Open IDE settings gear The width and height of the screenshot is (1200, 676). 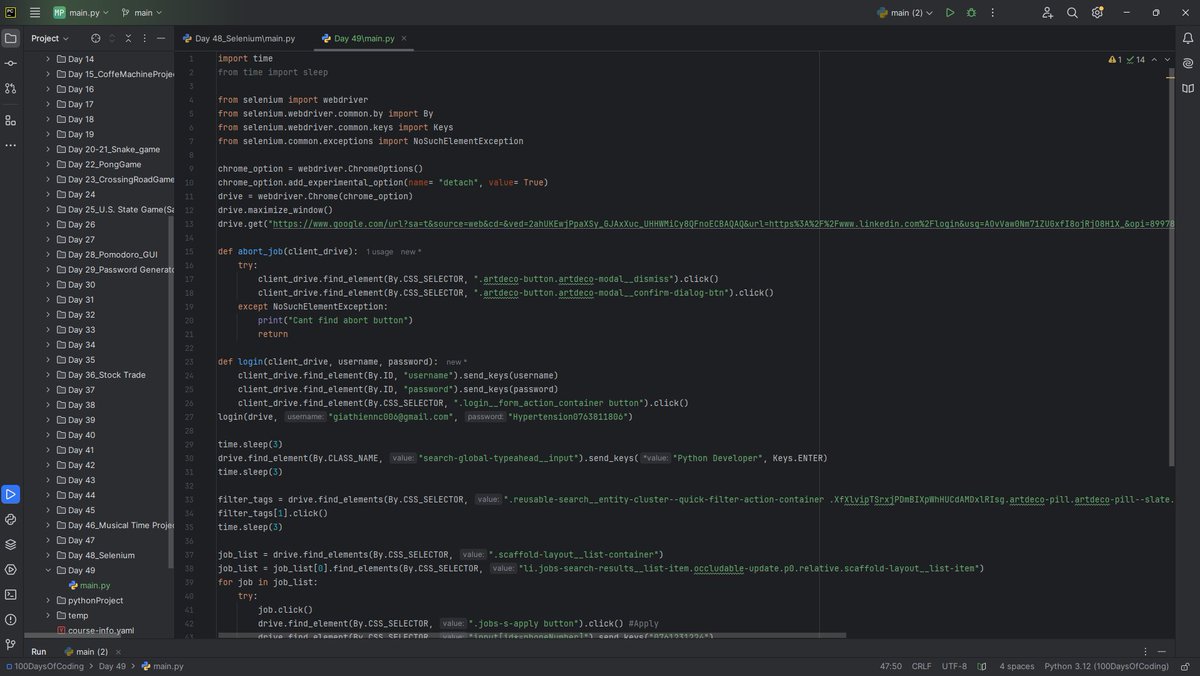coord(1097,13)
